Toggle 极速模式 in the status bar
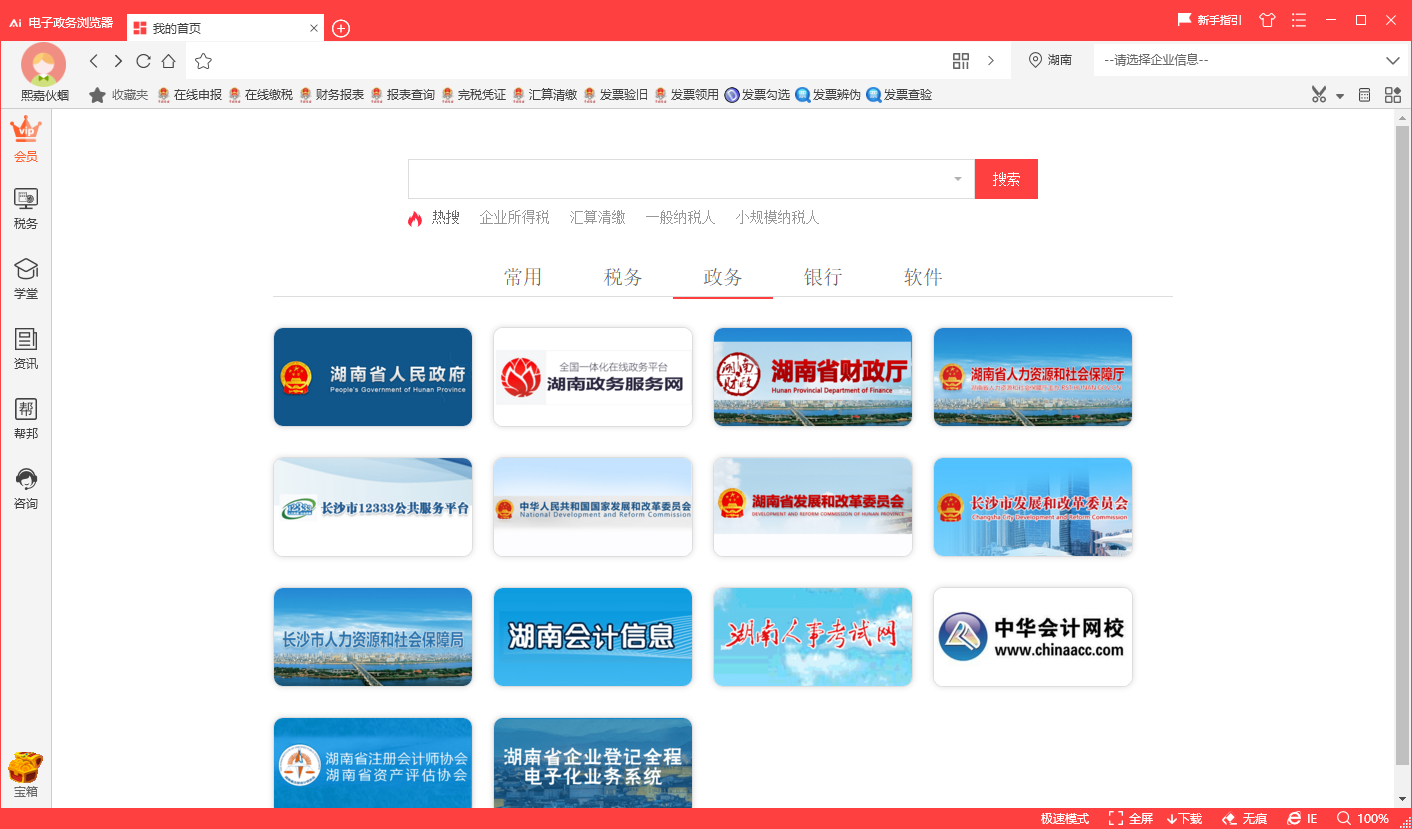 click(x=1065, y=819)
